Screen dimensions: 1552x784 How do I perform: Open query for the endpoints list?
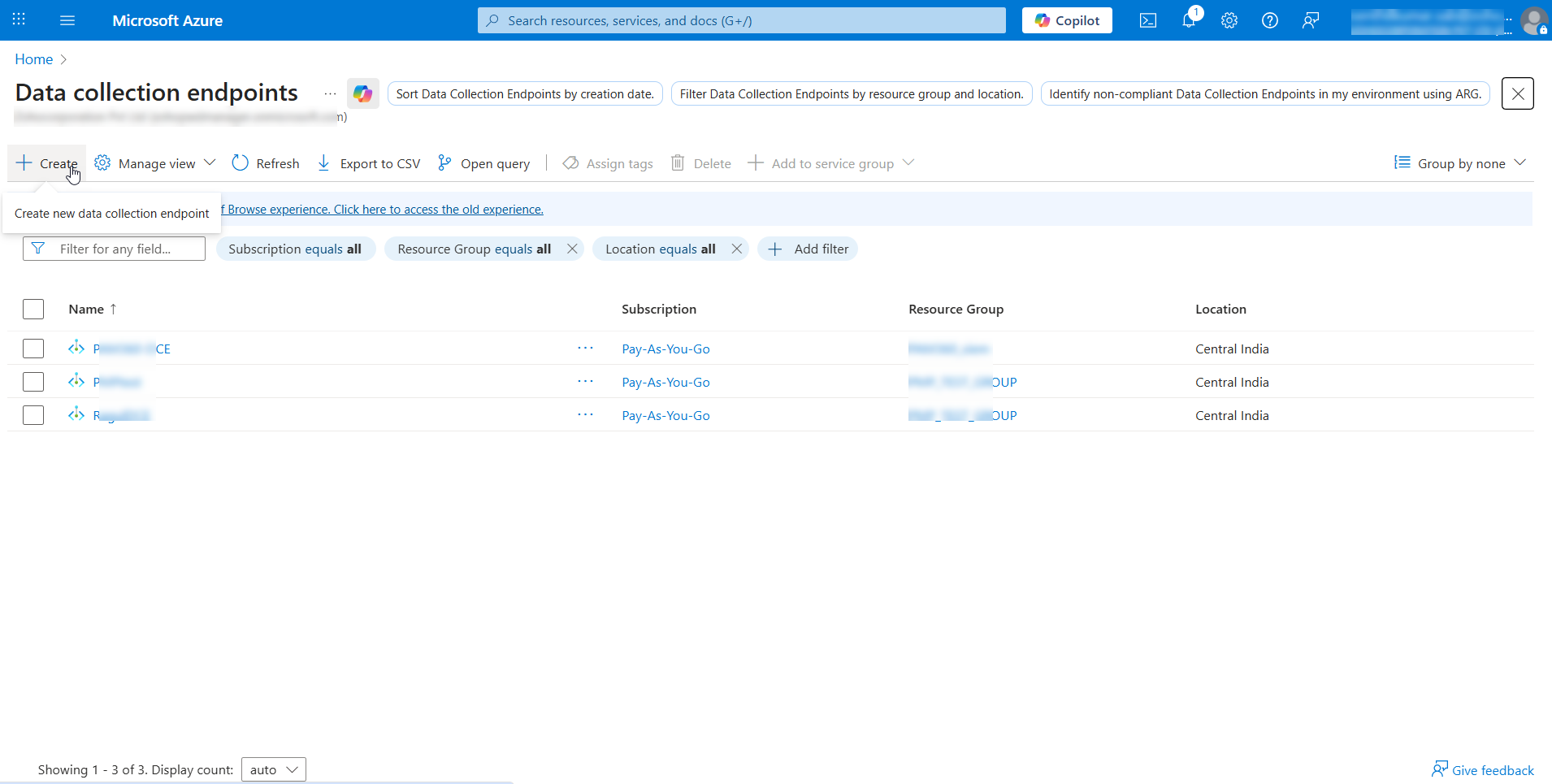(x=484, y=162)
